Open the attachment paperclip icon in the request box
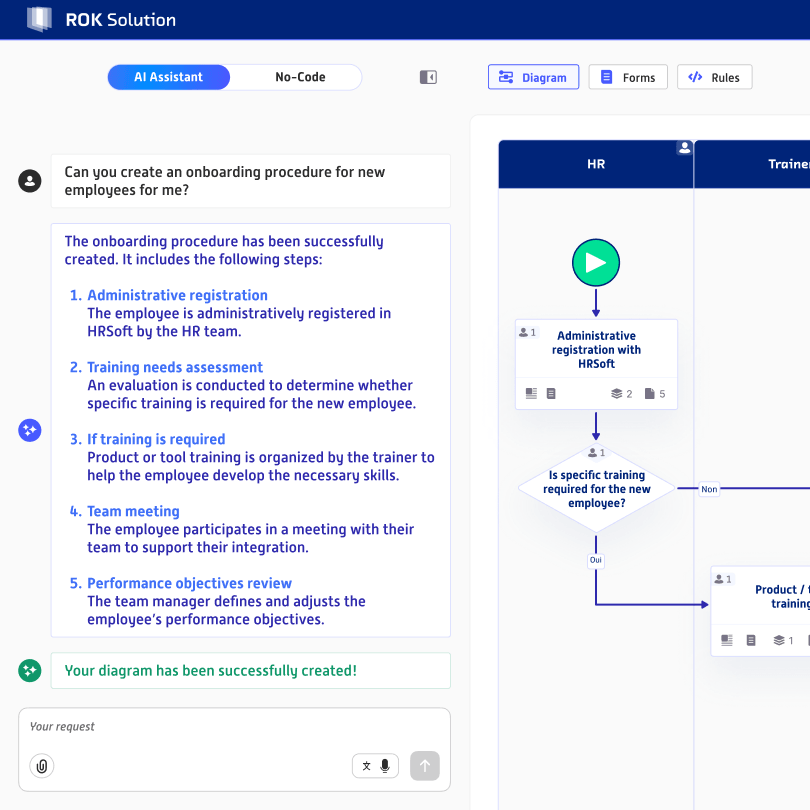 (41, 766)
